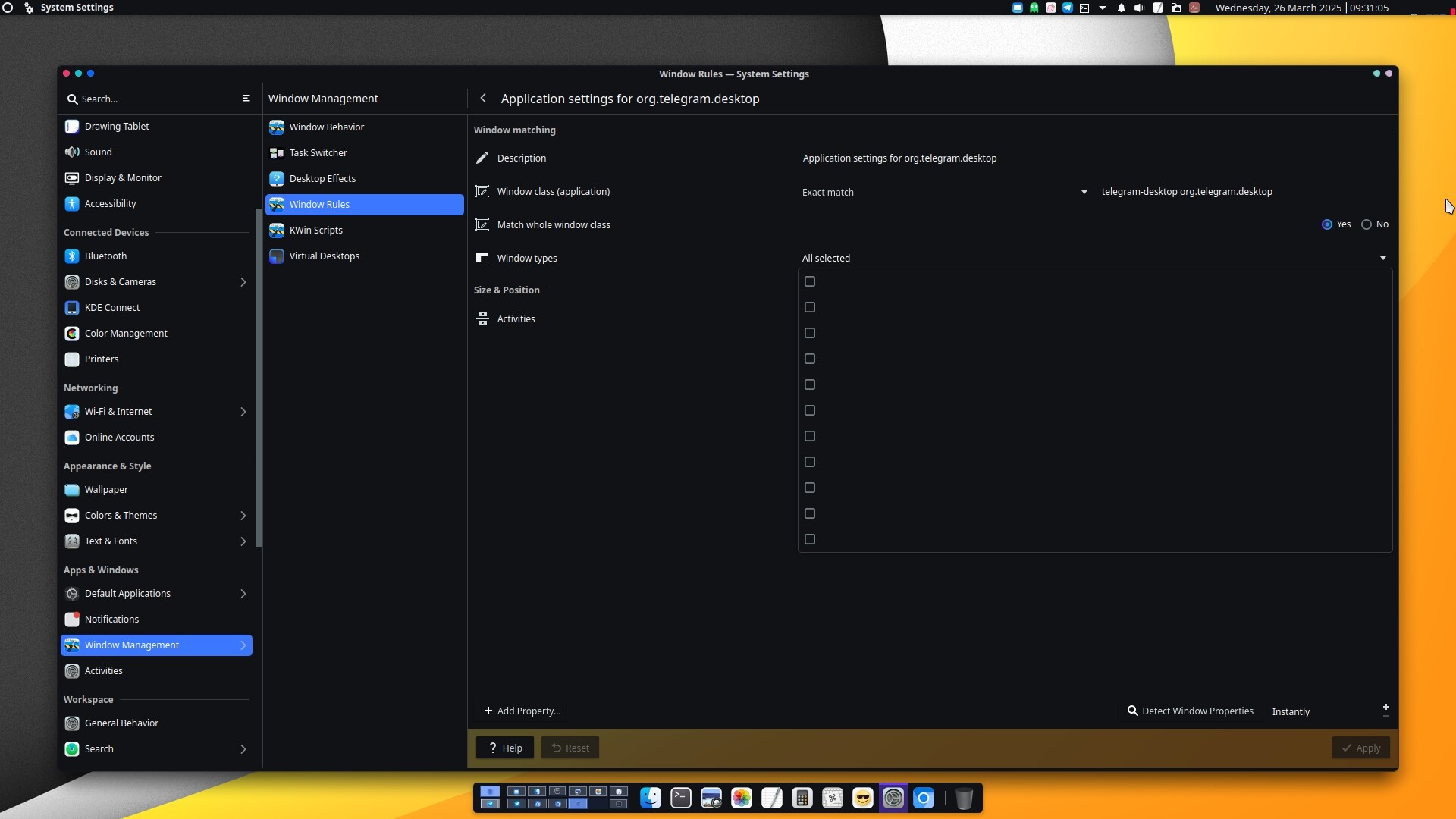Open Display & Monitor settings
Image resolution: width=1456 pixels, height=819 pixels.
(156, 177)
